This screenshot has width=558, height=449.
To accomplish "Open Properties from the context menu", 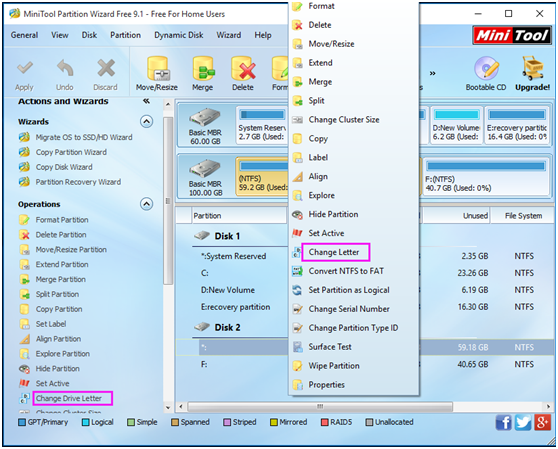I will click(x=326, y=385).
